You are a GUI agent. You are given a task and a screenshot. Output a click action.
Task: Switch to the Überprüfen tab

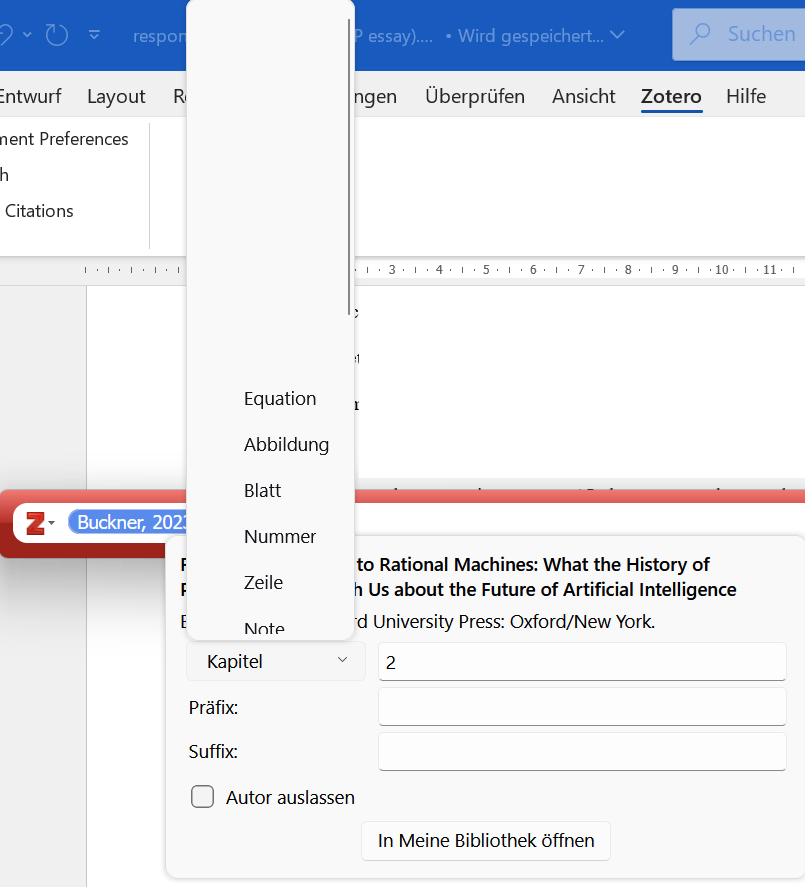click(x=474, y=96)
